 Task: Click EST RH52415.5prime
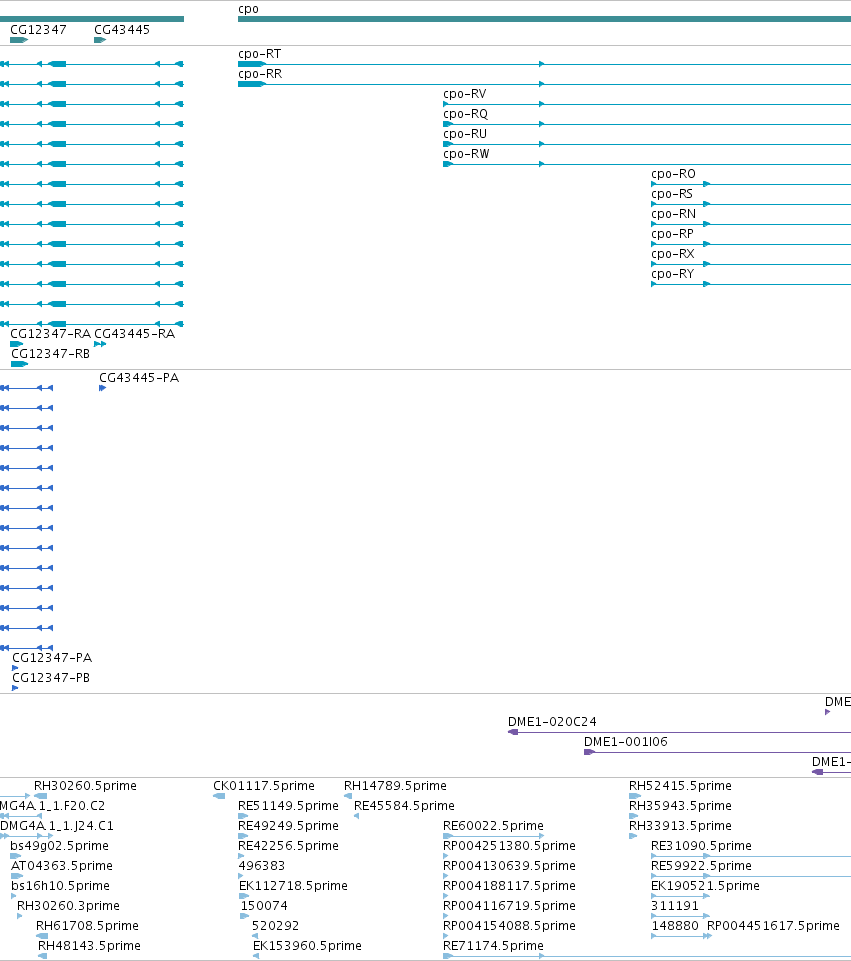tap(680, 786)
